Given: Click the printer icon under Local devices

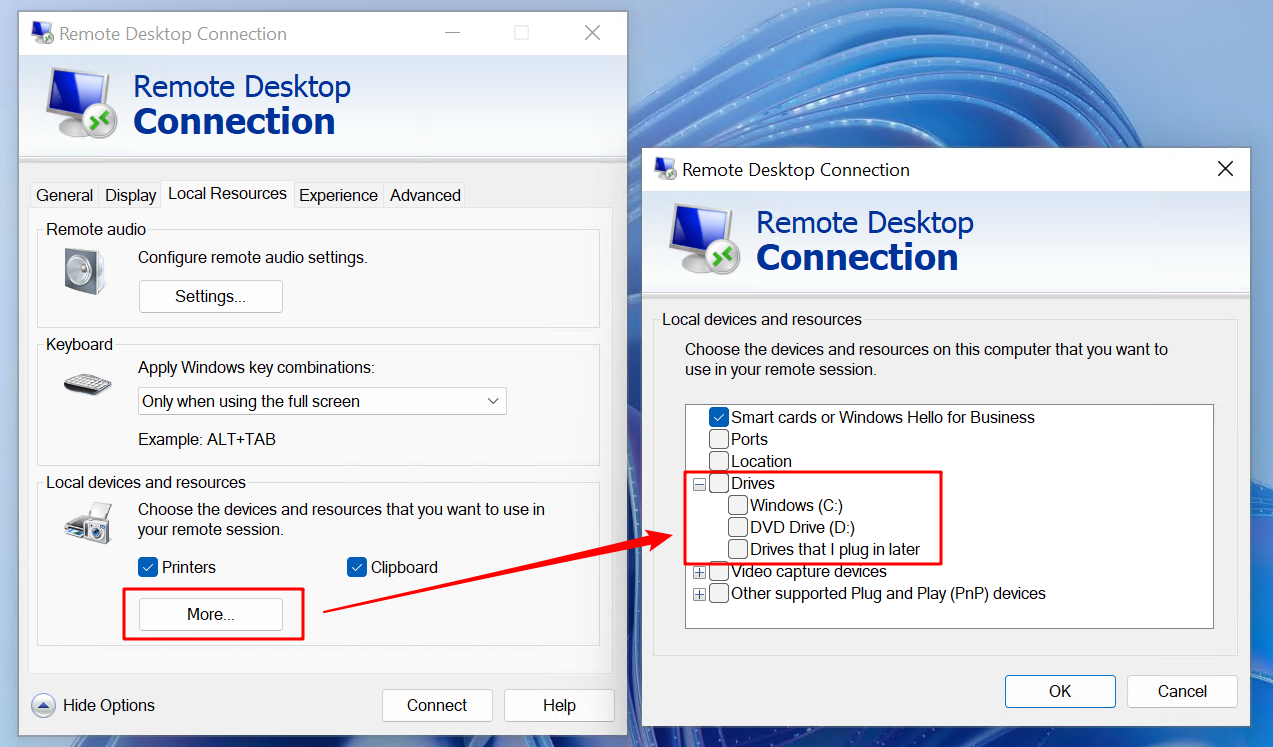Looking at the screenshot, I should point(86,522).
